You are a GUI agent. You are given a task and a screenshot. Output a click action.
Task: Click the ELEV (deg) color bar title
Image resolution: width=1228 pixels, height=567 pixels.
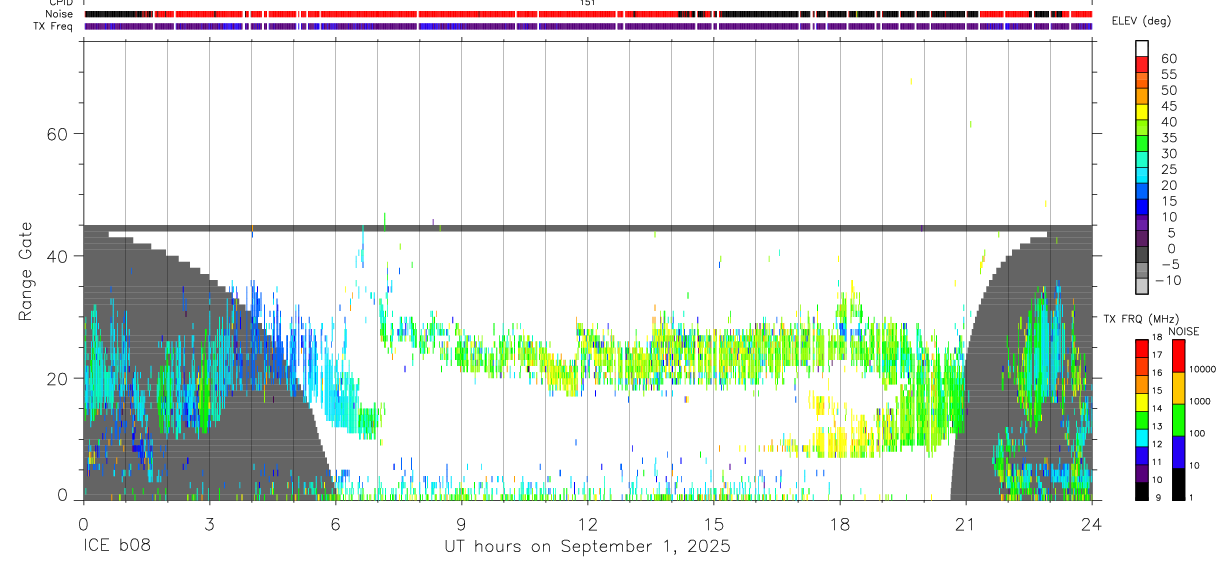pos(1141,21)
